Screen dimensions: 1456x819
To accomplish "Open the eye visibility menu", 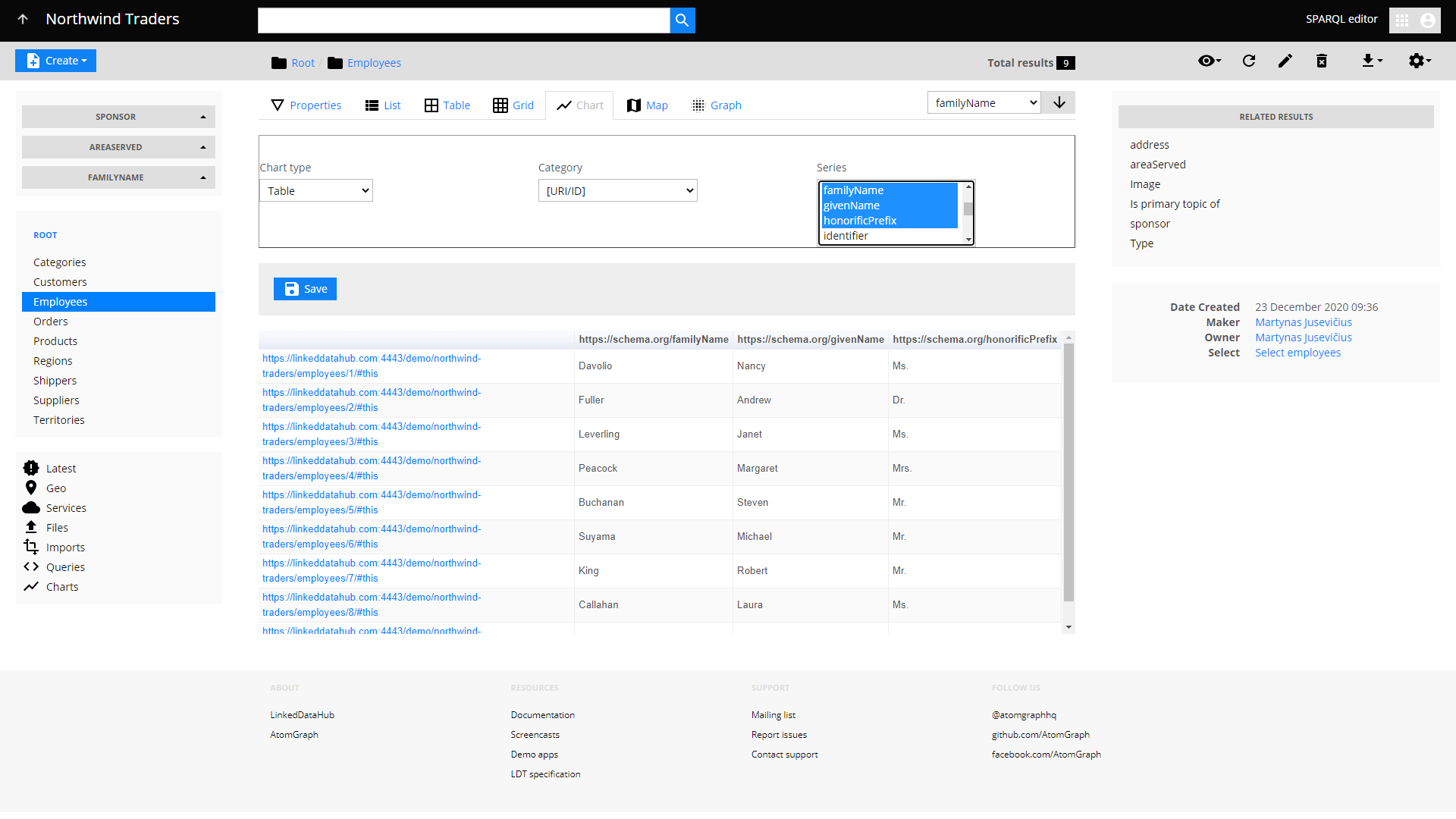I will pyautogui.click(x=1209, y=61).
